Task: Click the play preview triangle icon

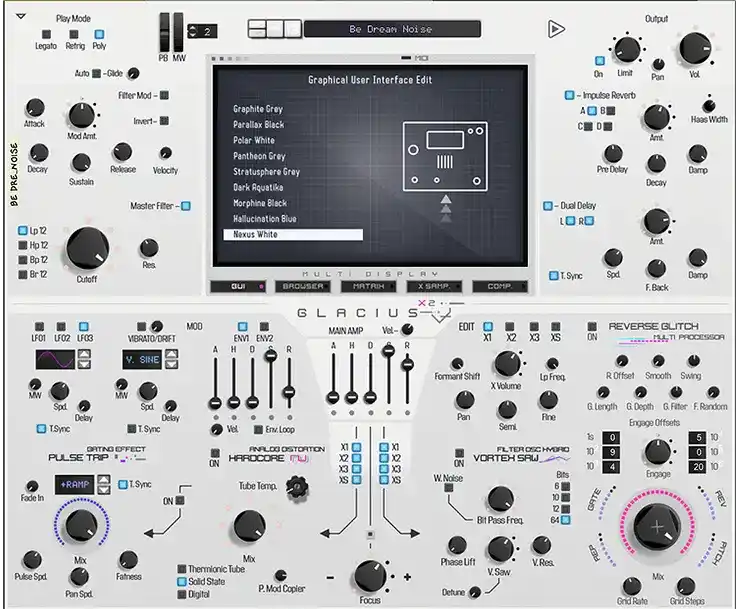Action: (x=556, y=29)
